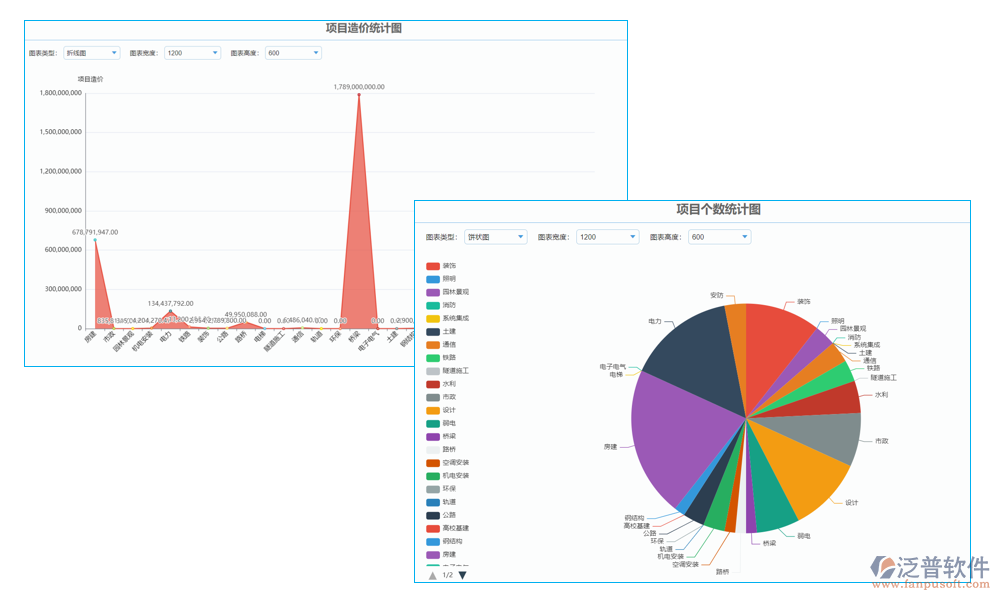The image size is (1000, 600).
Task: Click the 49,950,088.00 data label
Action: (246, 314)
